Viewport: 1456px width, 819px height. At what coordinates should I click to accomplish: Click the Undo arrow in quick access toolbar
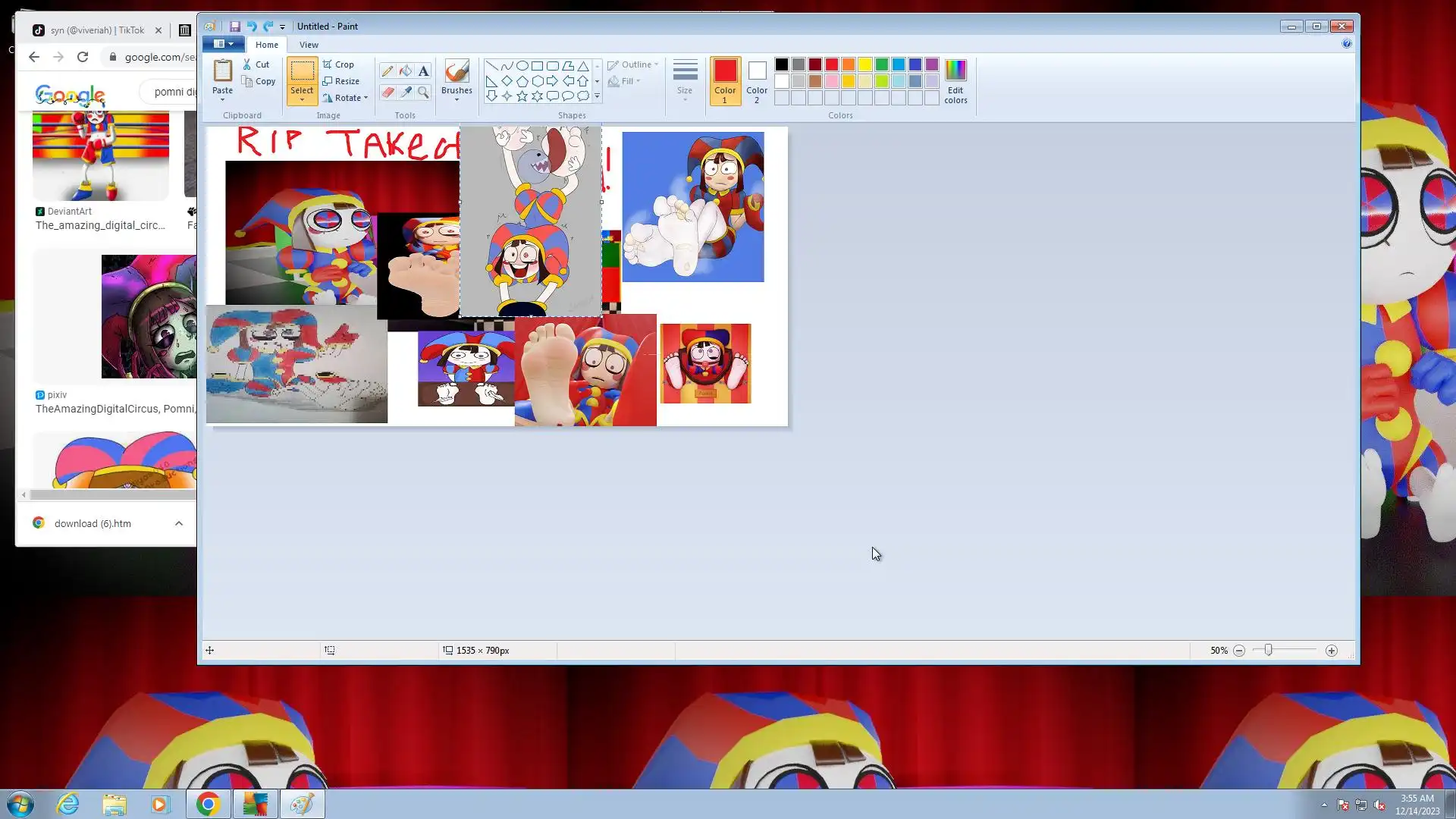(251, 27)
